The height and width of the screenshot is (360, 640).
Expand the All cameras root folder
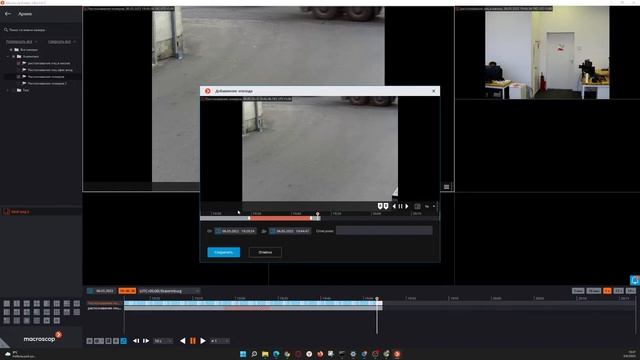click(x=11, y=49)
